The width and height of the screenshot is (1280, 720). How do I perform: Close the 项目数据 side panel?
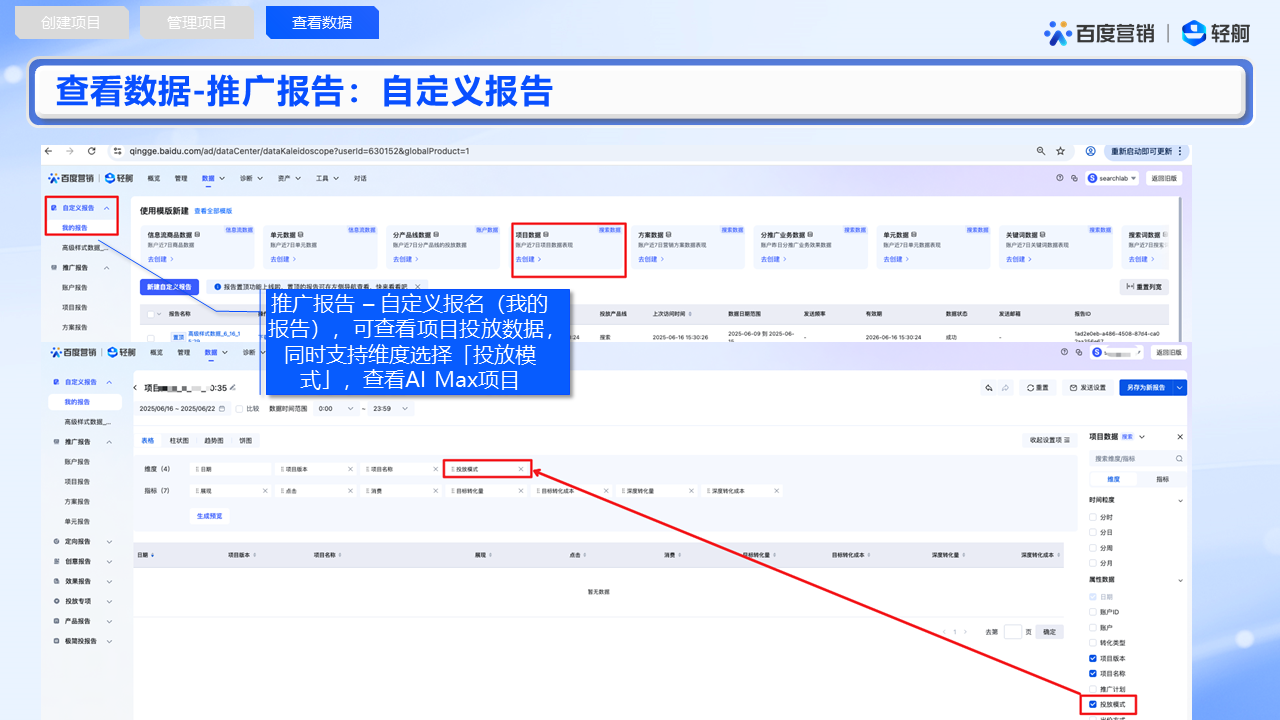click(1179, 437)
